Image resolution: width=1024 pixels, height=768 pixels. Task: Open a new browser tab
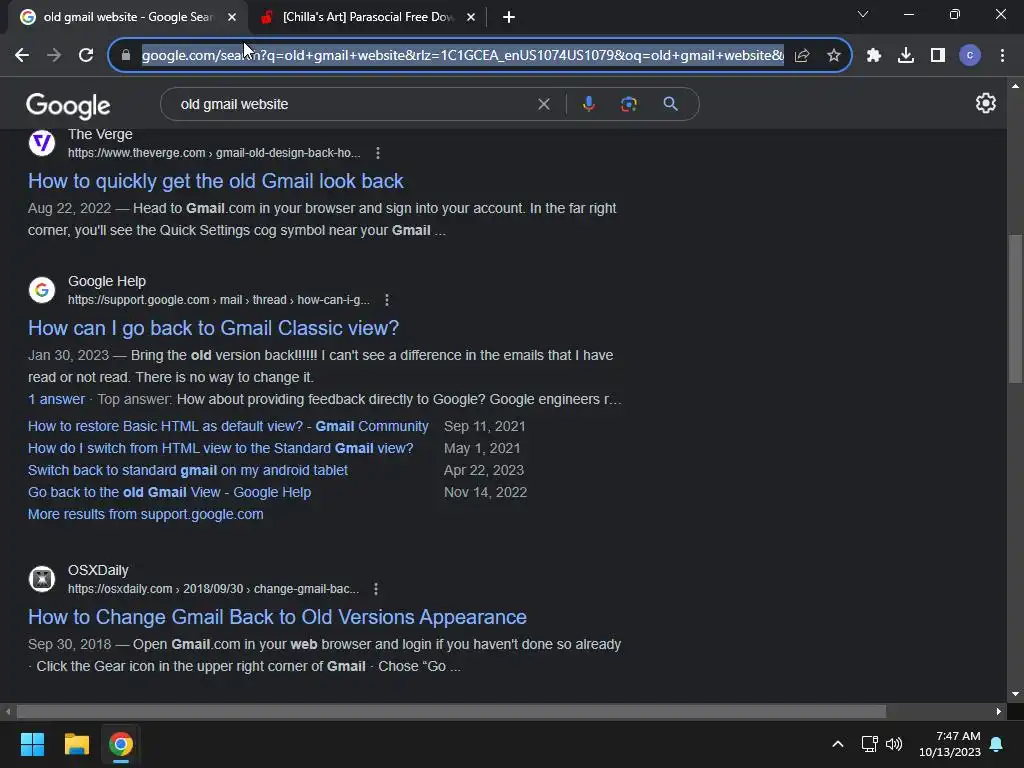coord(509,17)
